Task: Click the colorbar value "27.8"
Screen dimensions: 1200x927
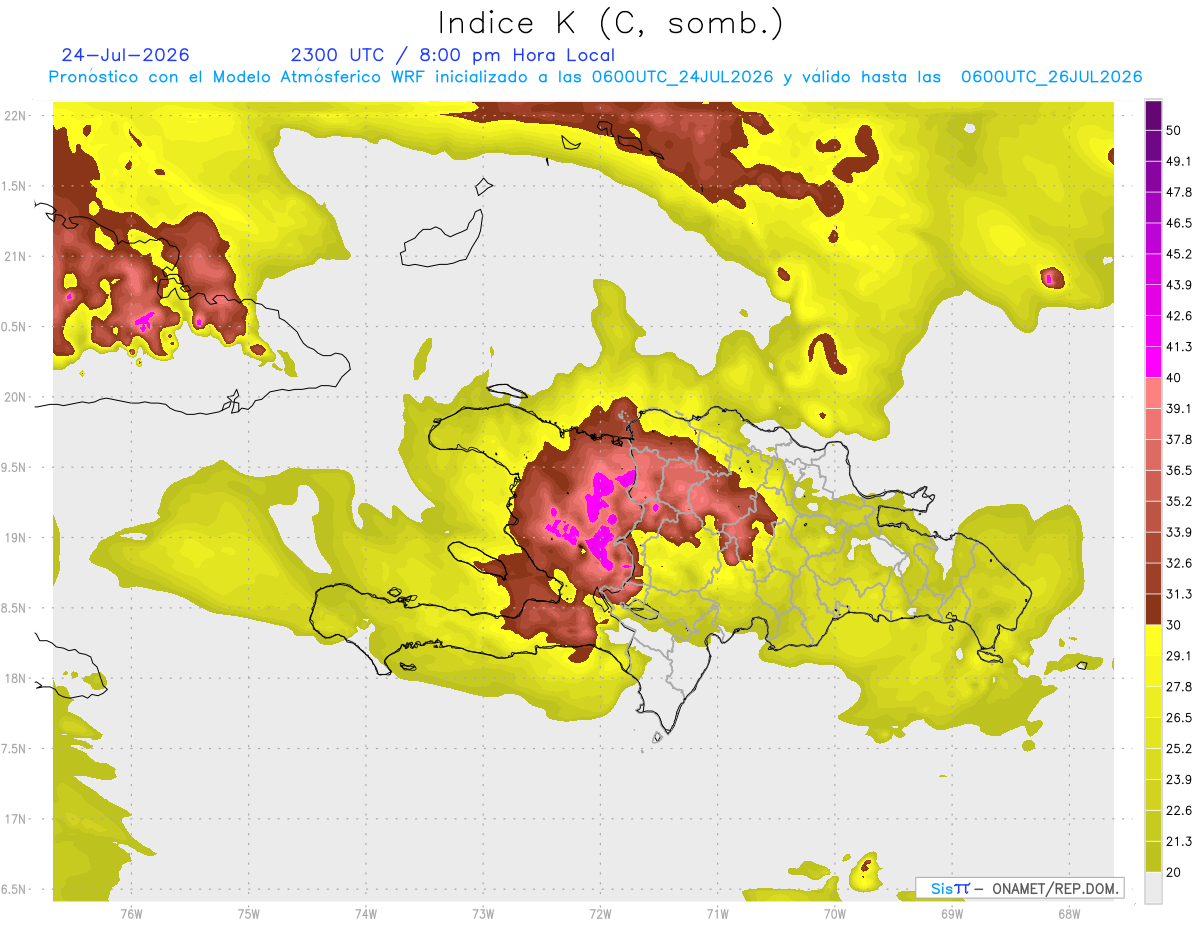Action: coord(1179,686)
